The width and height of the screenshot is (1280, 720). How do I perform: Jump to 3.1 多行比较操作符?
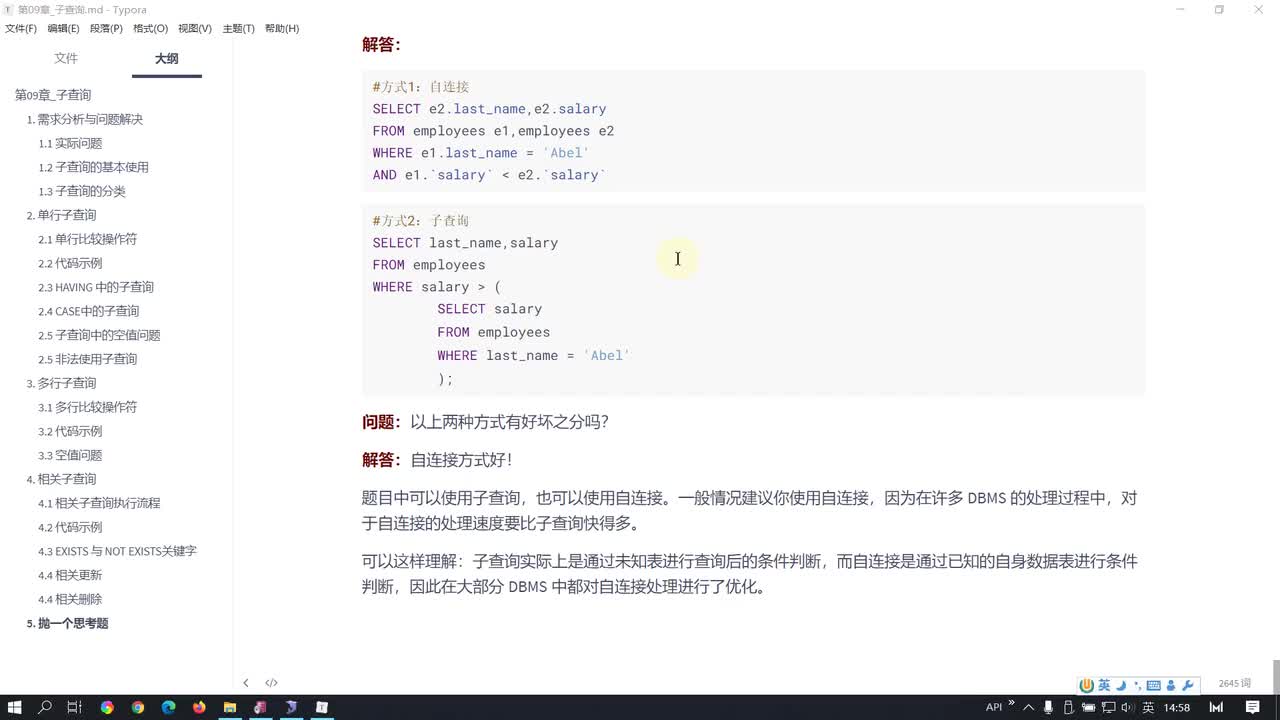coord(88,407)
